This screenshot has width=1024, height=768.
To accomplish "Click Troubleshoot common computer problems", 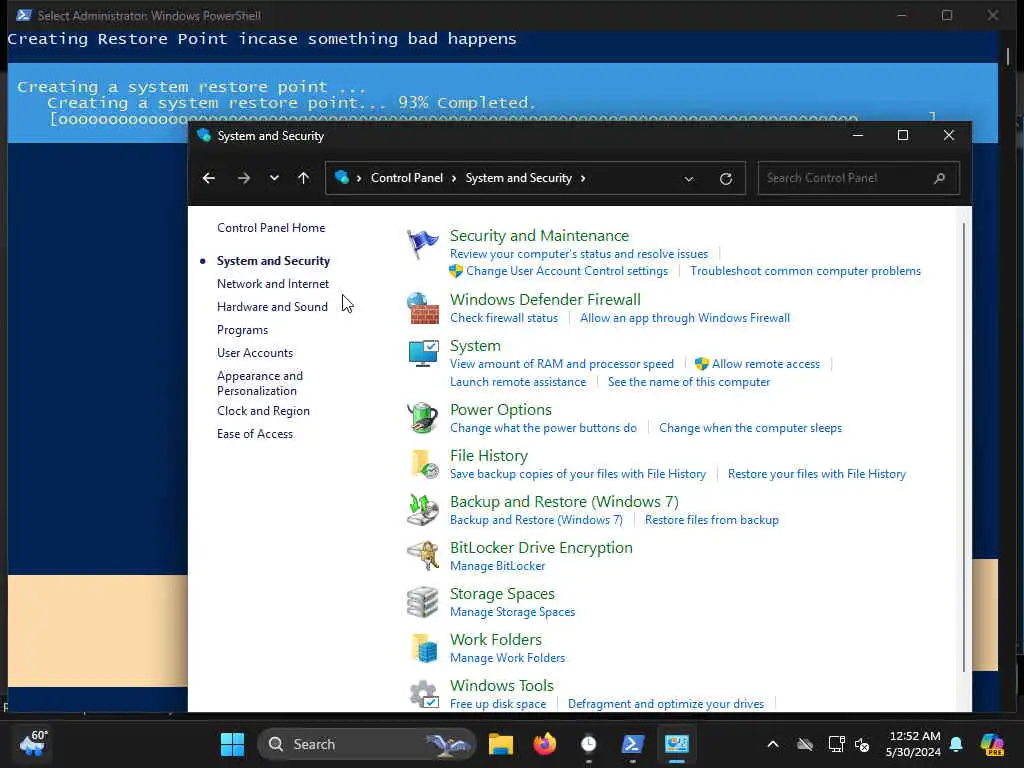I will [x=805, y=271].
